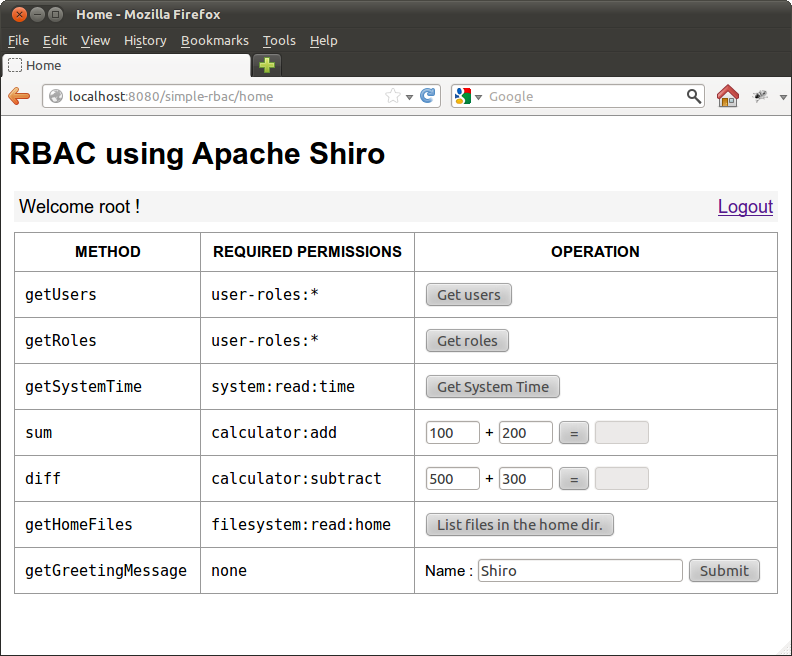
Task: Select the Home tab
Action: click(x=125, y=66)
